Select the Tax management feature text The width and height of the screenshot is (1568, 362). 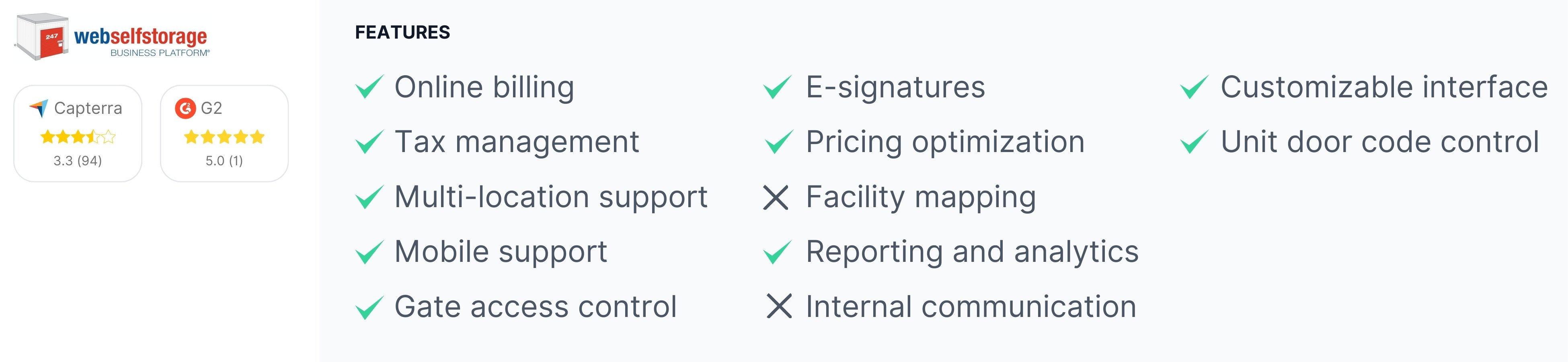click(517, 142)
